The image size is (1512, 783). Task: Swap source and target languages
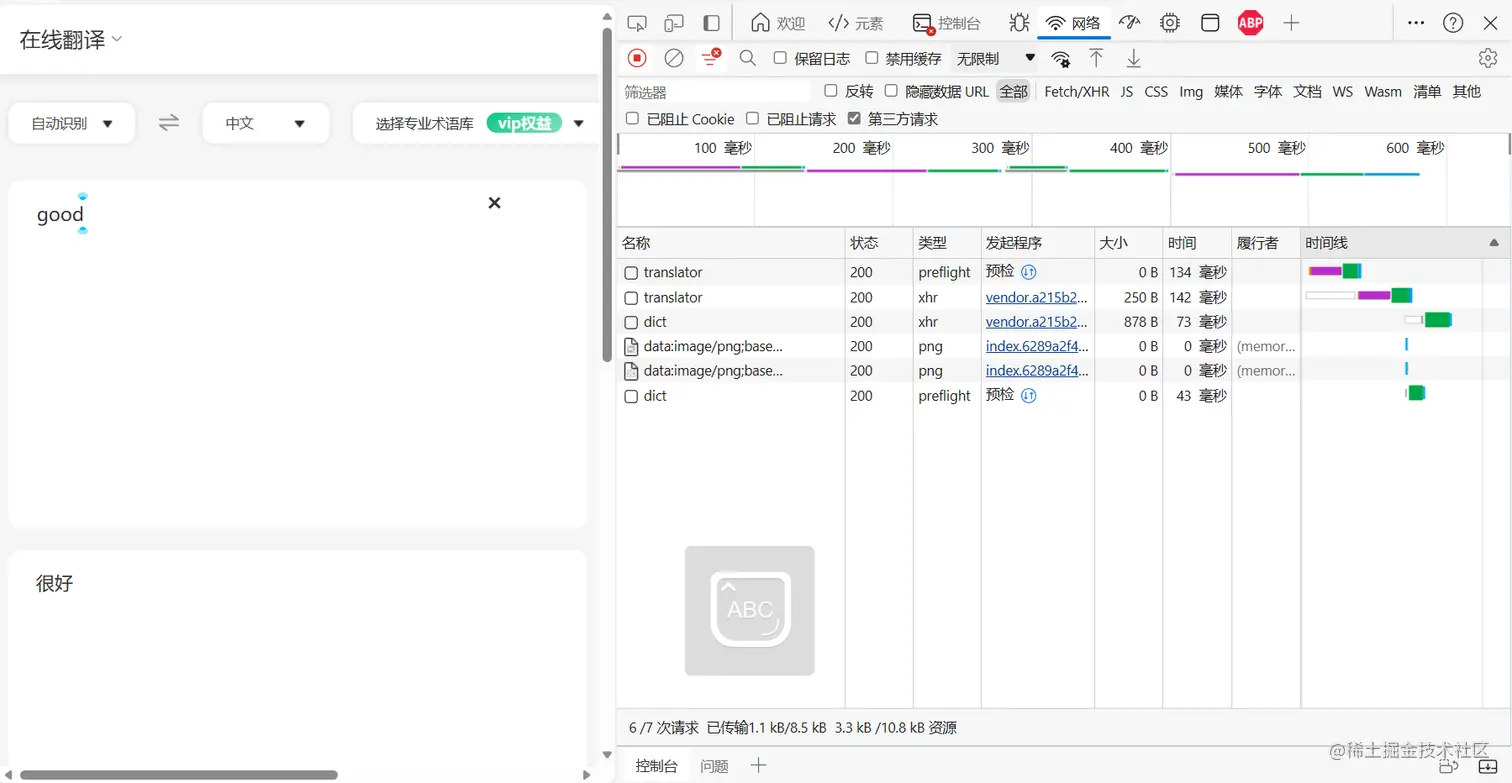pos(169,123)
